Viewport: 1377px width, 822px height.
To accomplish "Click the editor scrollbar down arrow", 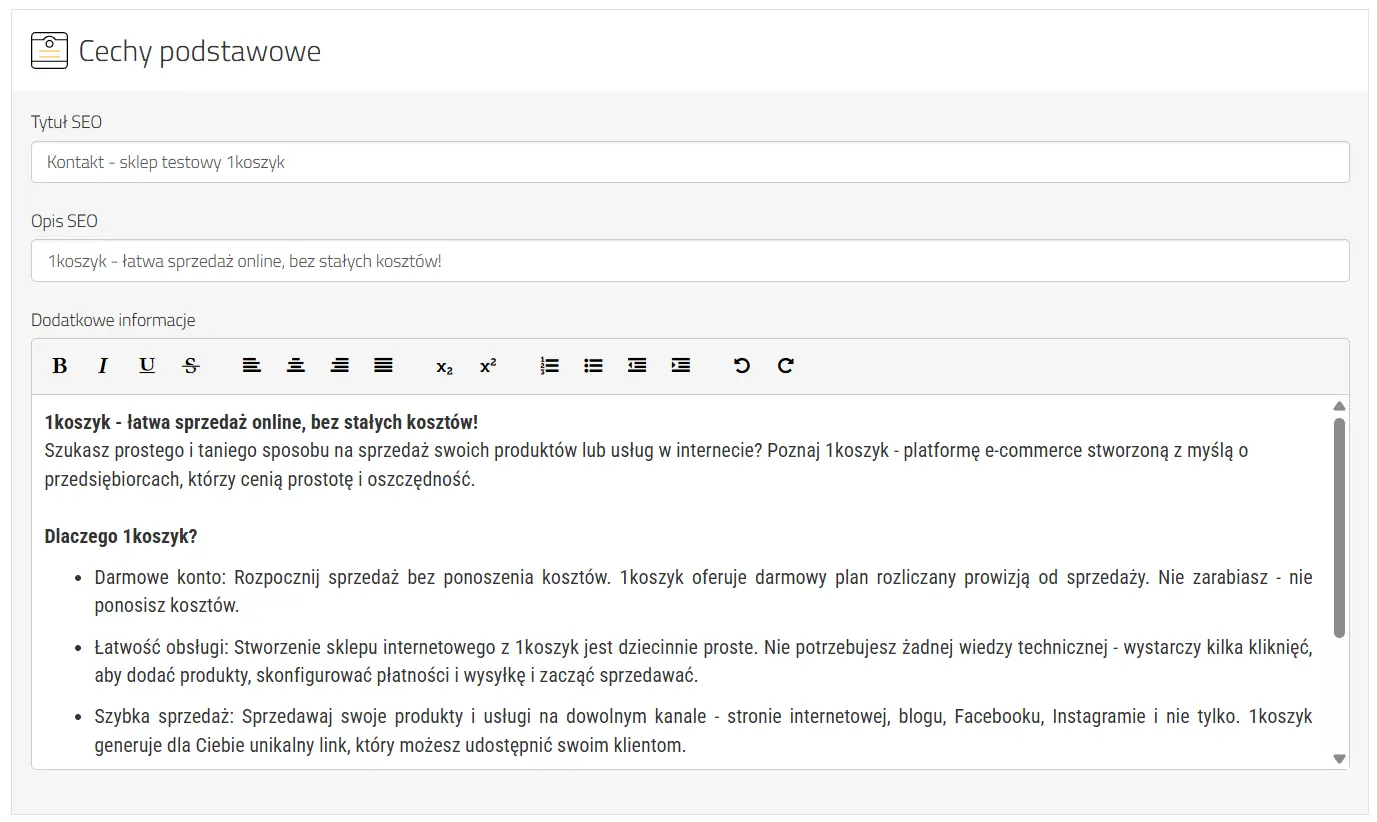I will click(1340, 759).
